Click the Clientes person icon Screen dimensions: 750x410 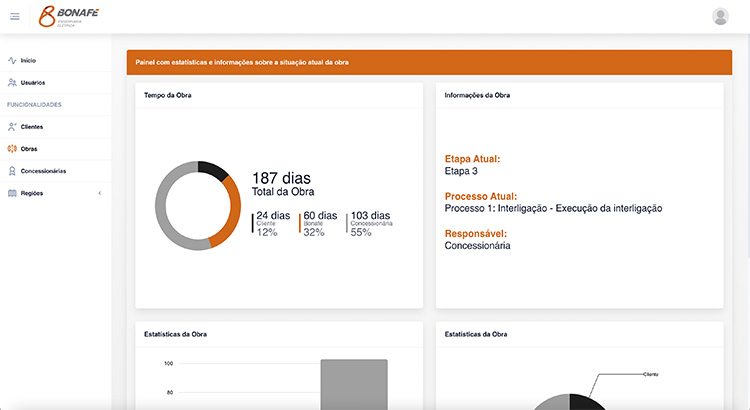point(12,127)
